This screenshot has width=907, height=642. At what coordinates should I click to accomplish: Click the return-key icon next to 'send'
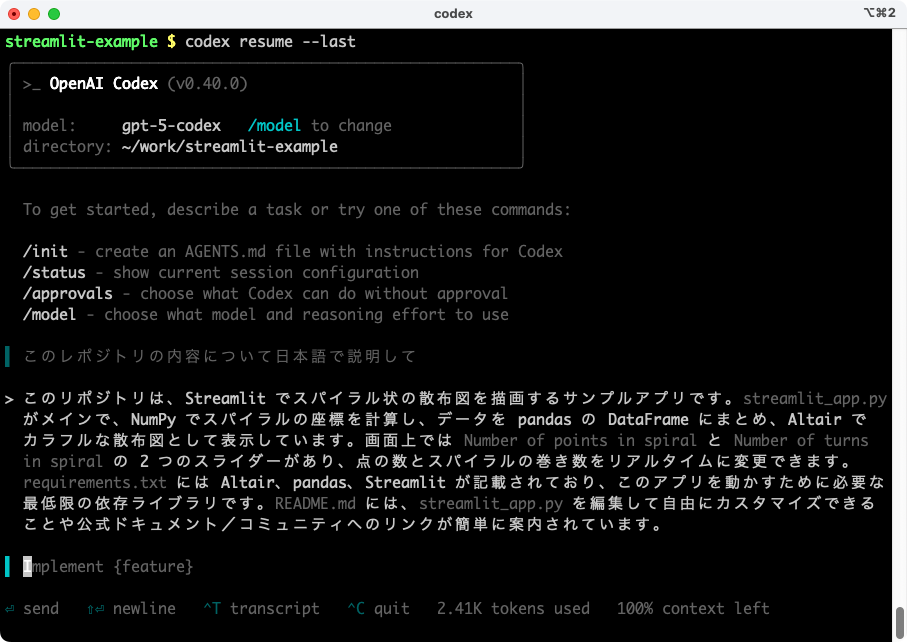click(9, 608)
